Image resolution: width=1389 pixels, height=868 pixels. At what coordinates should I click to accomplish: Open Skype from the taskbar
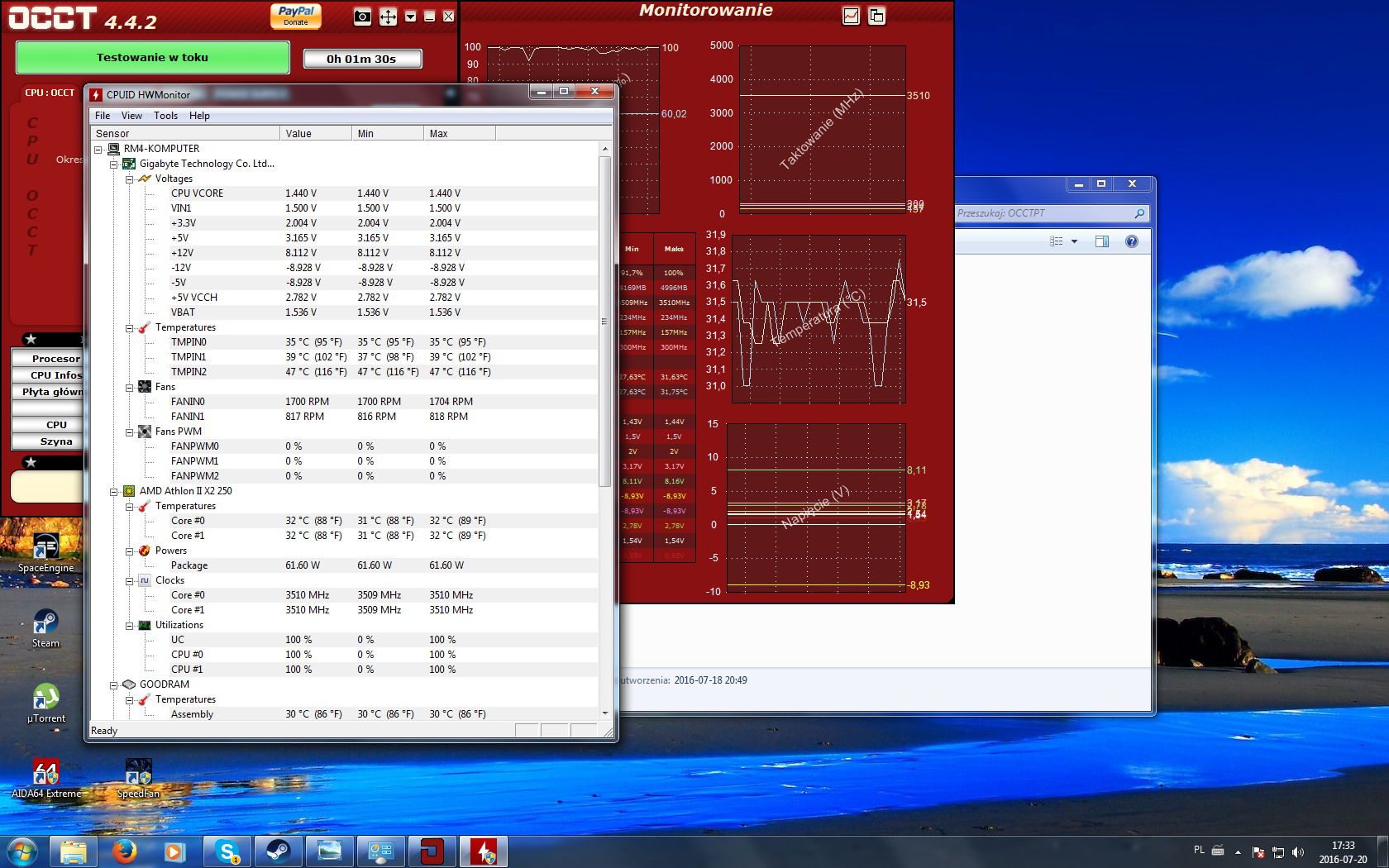click(x=227, y=851)
